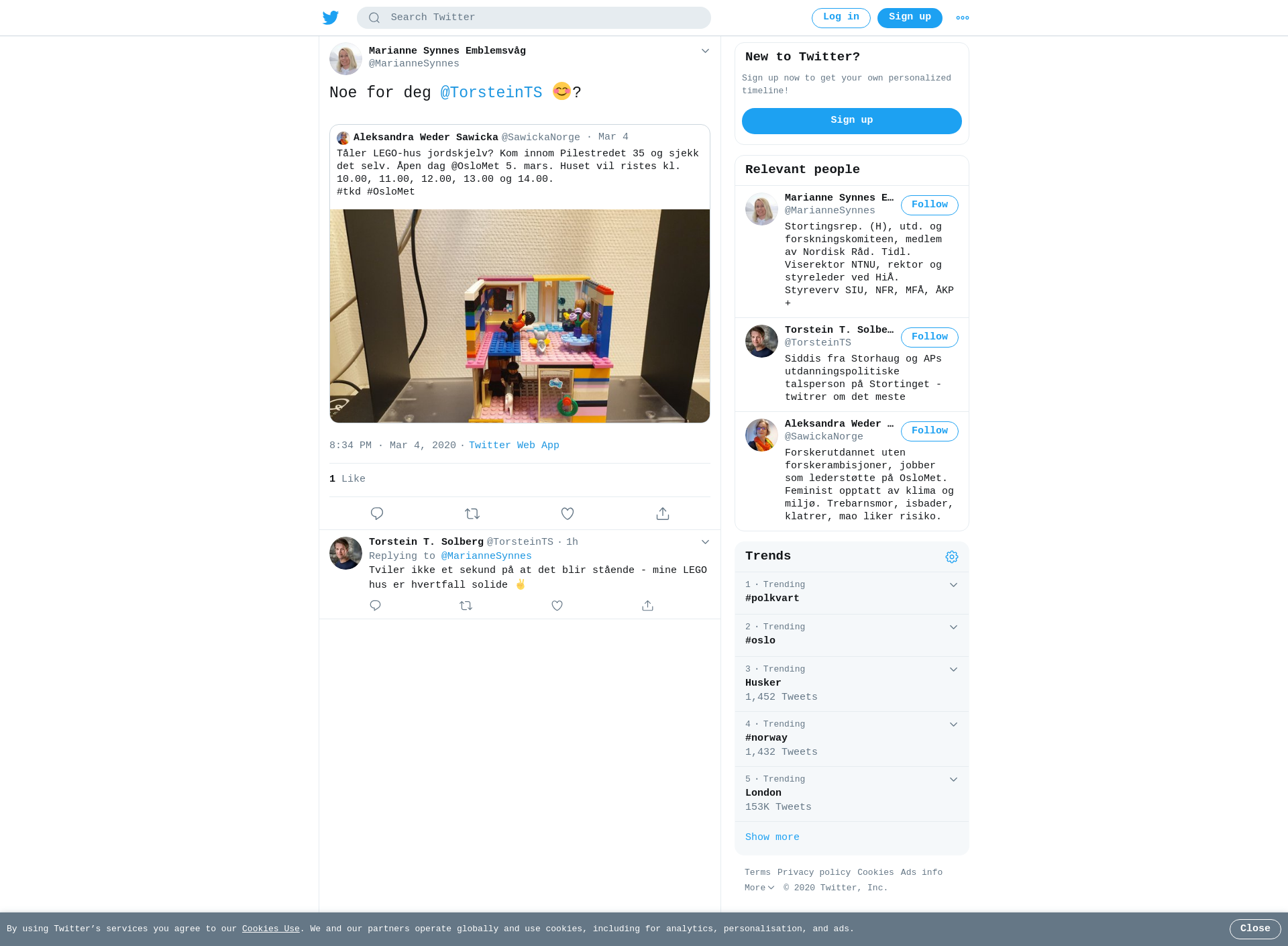The height and width of the screenshot is (946, 1288).
Task: Click the Twitter bird logo
Action: tap(331, 17)
